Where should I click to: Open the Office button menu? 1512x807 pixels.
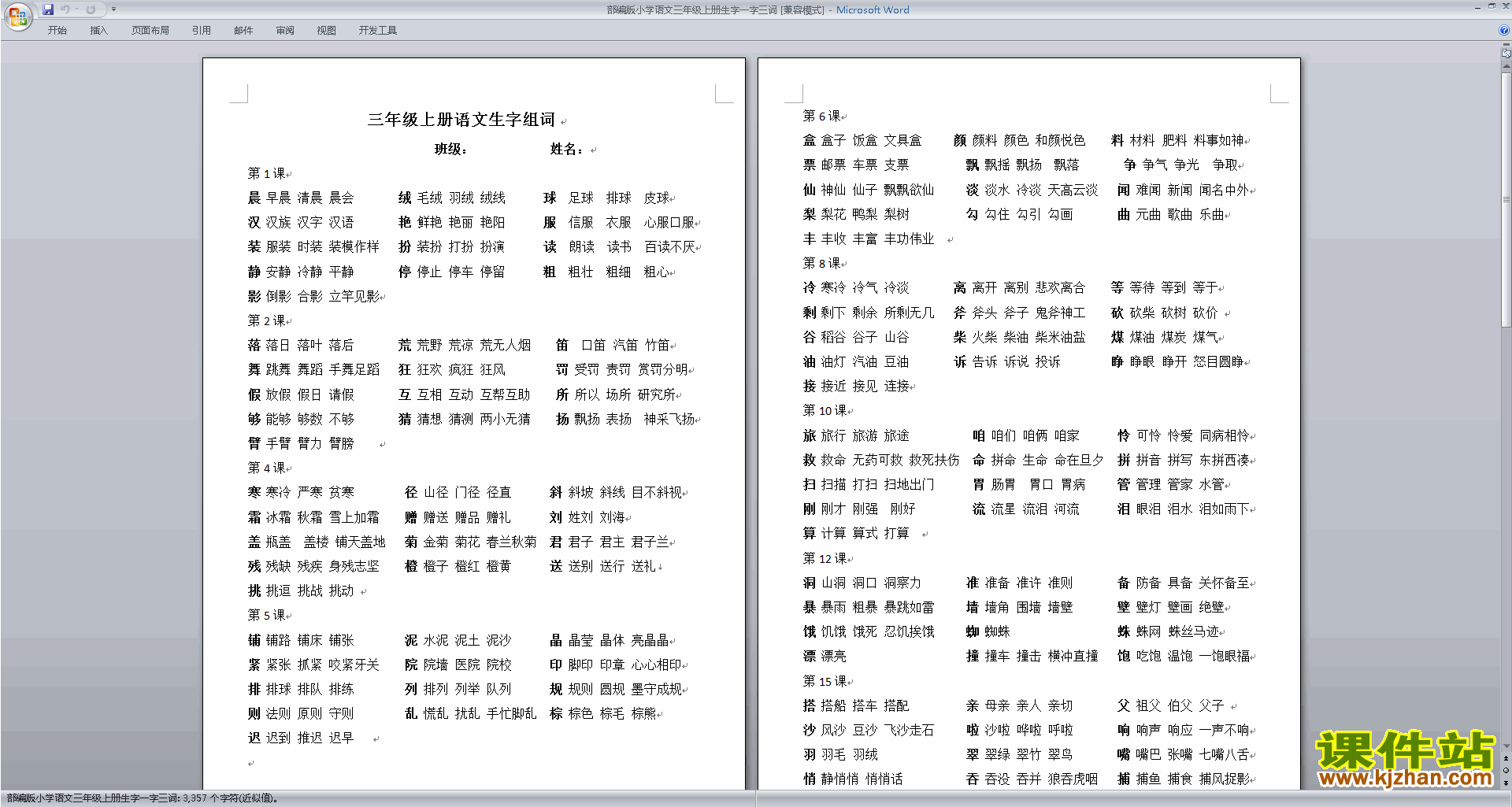tap(17, 16)
